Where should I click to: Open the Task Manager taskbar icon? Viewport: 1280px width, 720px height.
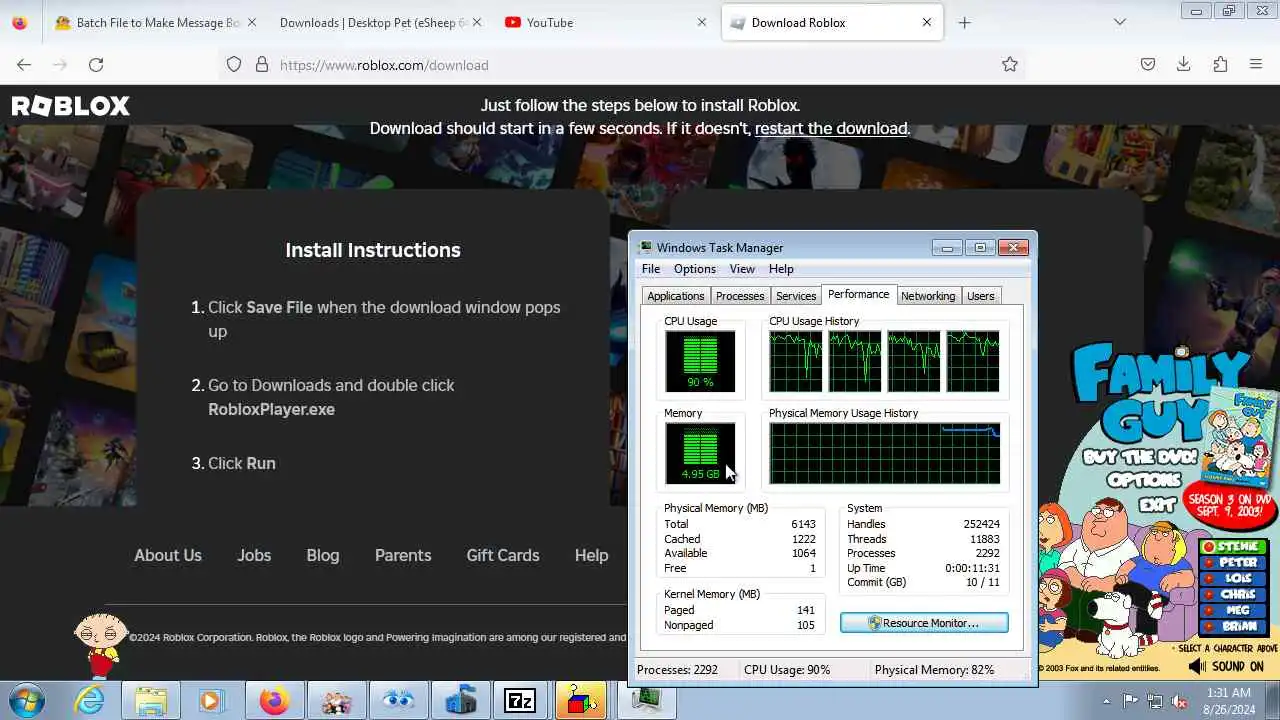point(646,701)
